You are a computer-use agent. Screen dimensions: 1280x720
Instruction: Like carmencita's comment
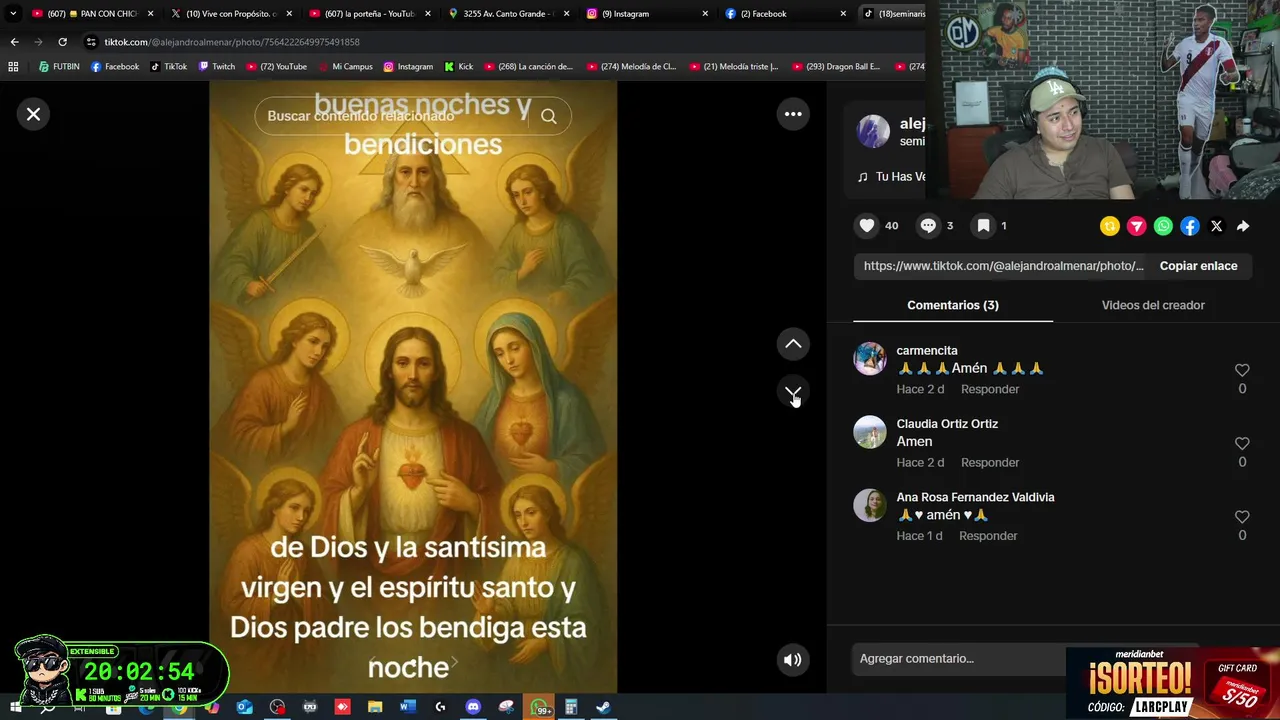(1242, 370)
